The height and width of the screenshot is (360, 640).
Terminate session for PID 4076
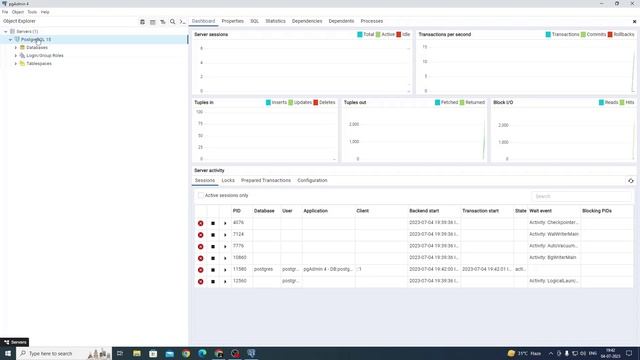(200, 223)
